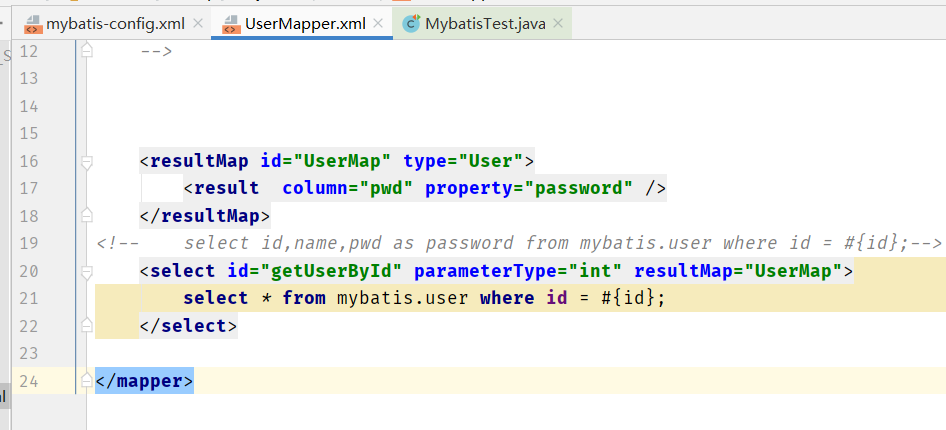Collapse the select block at line 20

tap(87, 271)
